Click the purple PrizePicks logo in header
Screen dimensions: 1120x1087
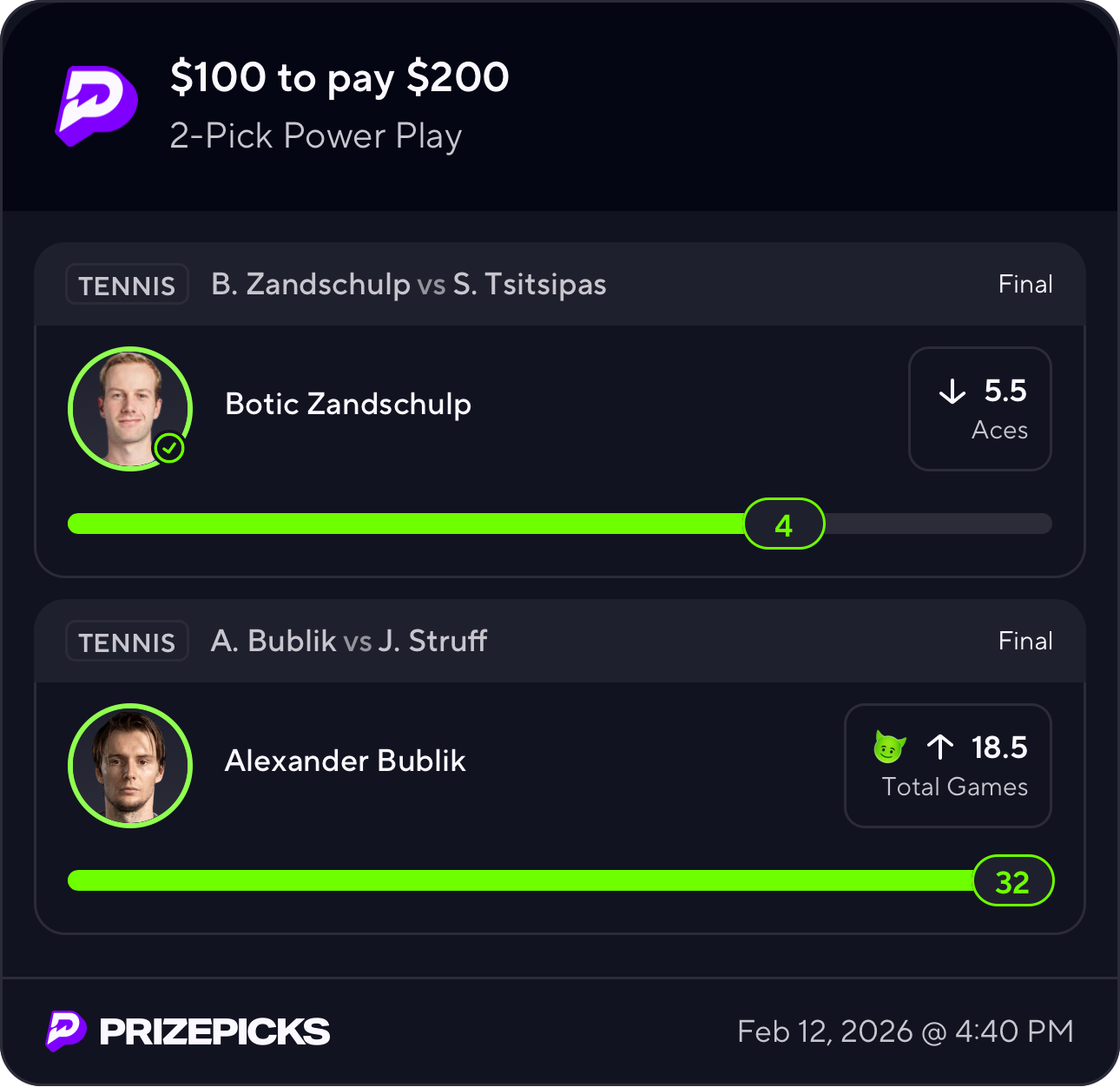96,105
